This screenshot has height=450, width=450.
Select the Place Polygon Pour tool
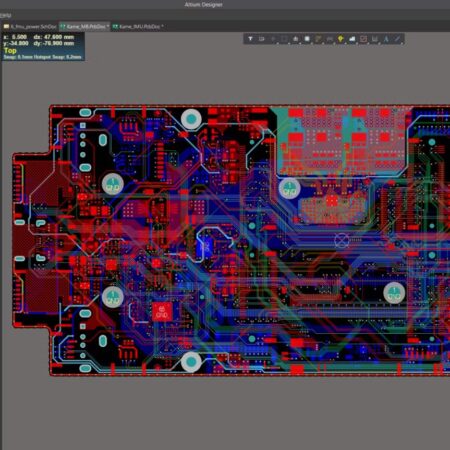point(352,39)
